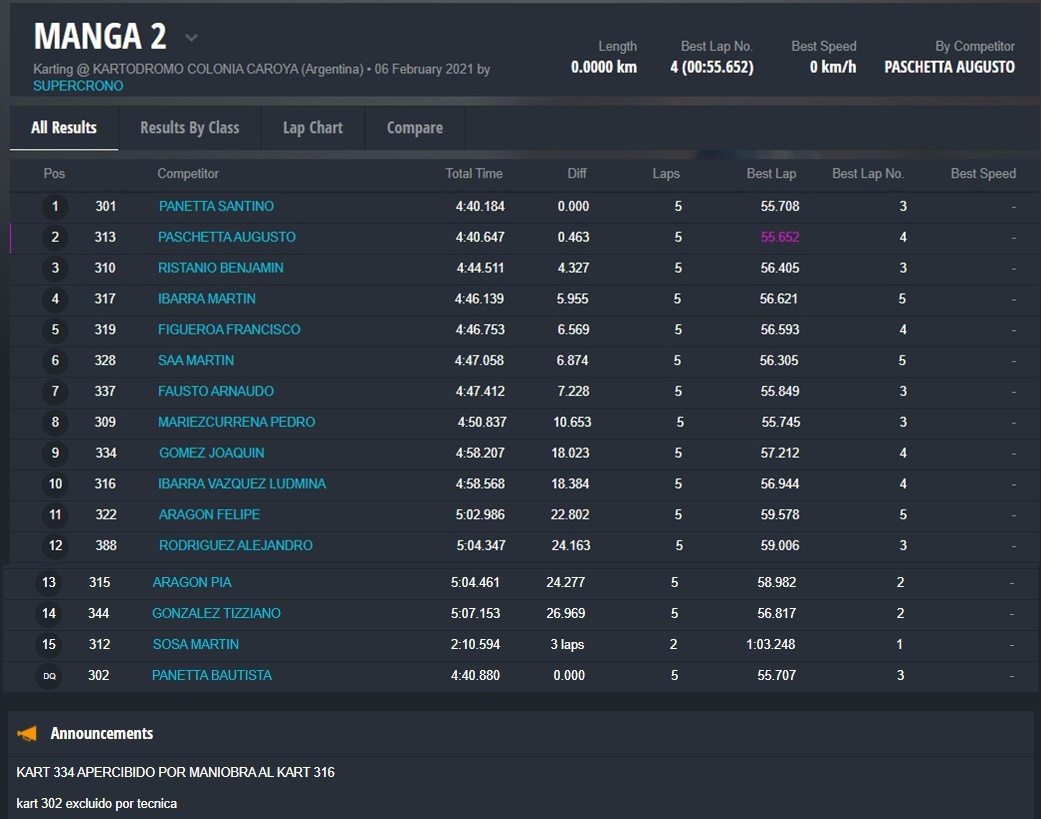Open IBARRA VAZQUEZ LUDMINA's results

click(x=242, y=484)
